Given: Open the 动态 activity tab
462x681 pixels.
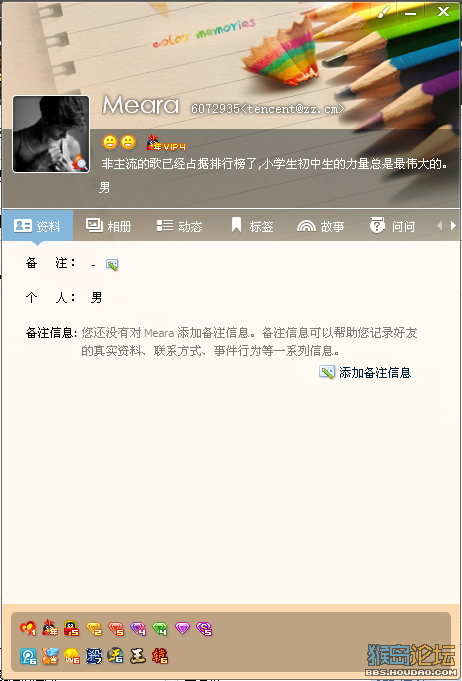Looking at the screenshot, I should click(x=179, y=226).
